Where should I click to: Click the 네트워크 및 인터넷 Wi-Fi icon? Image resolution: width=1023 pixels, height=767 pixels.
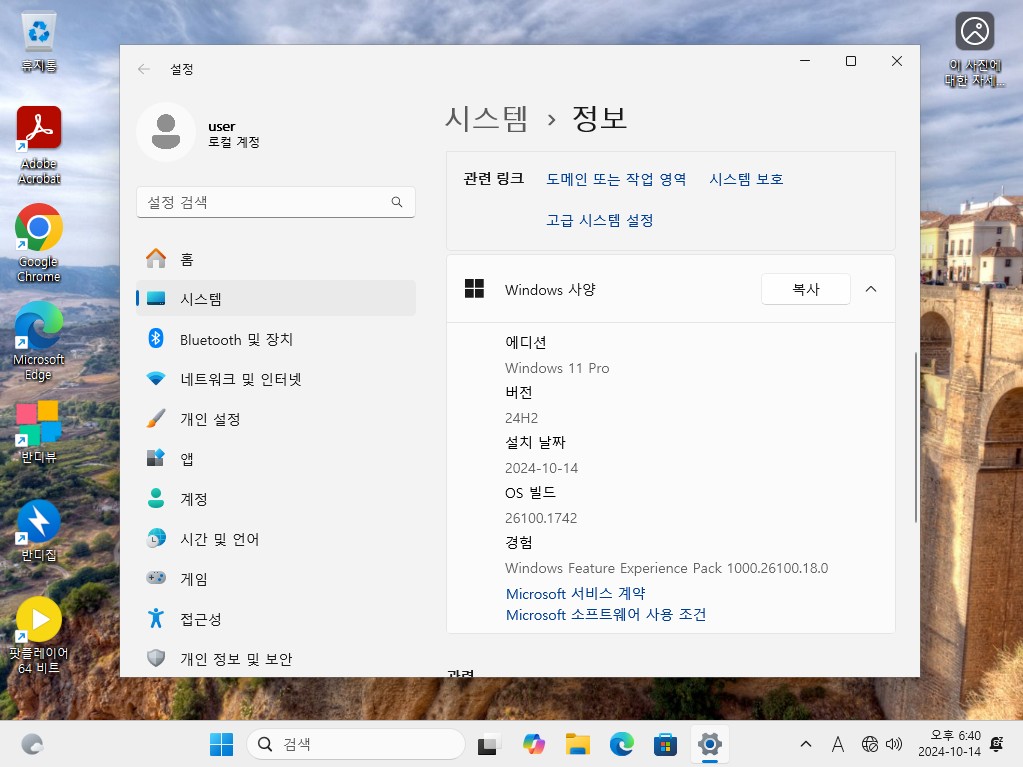(x=156, y=379)
